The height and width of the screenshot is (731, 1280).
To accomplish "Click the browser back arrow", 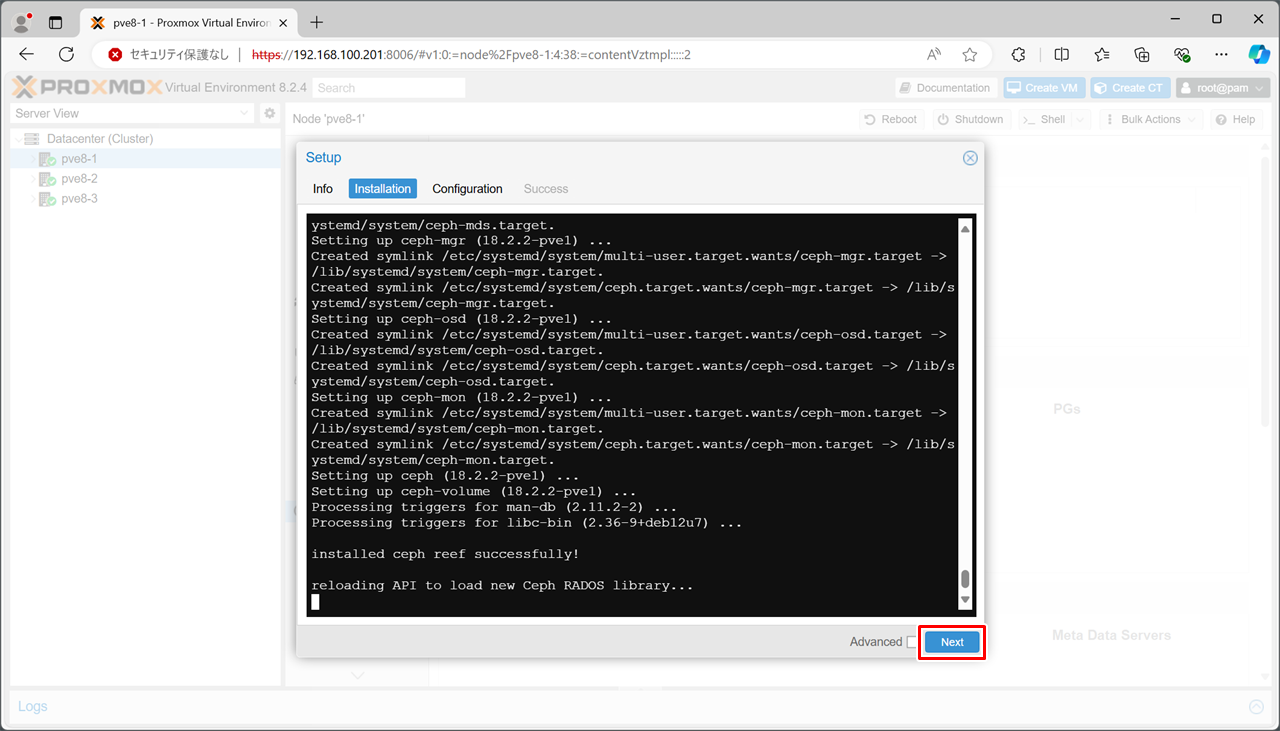I will (27, 55).
